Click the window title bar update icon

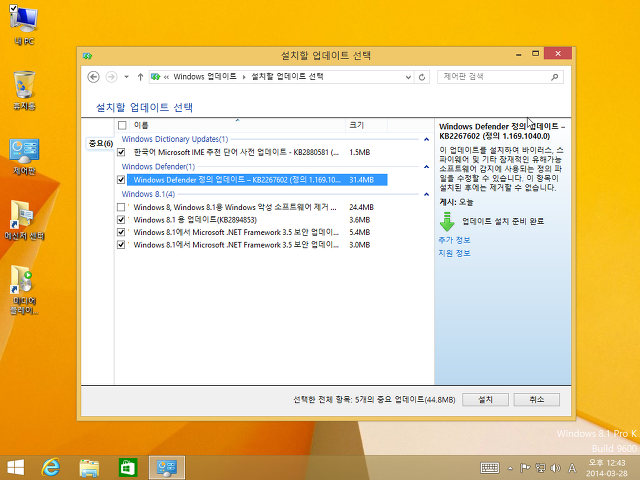pos(87,56)
